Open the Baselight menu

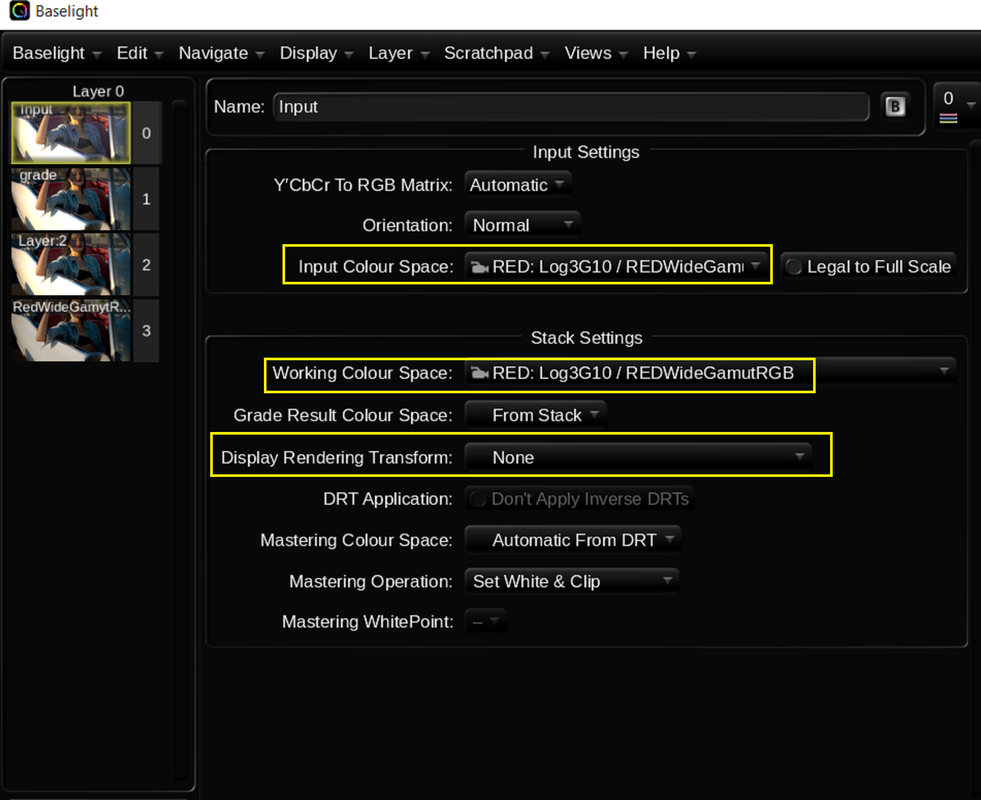click(57, 53)
